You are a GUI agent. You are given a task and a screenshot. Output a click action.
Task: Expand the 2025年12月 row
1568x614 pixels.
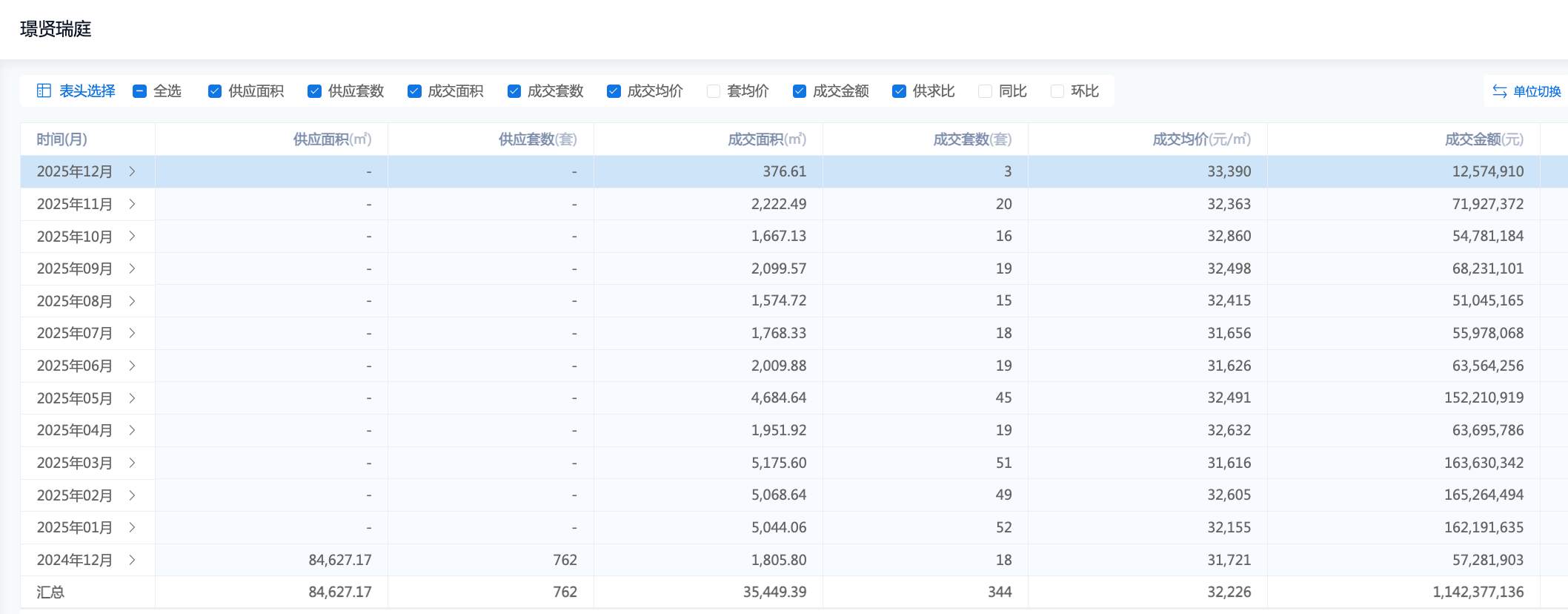click(x=133, y=171)
